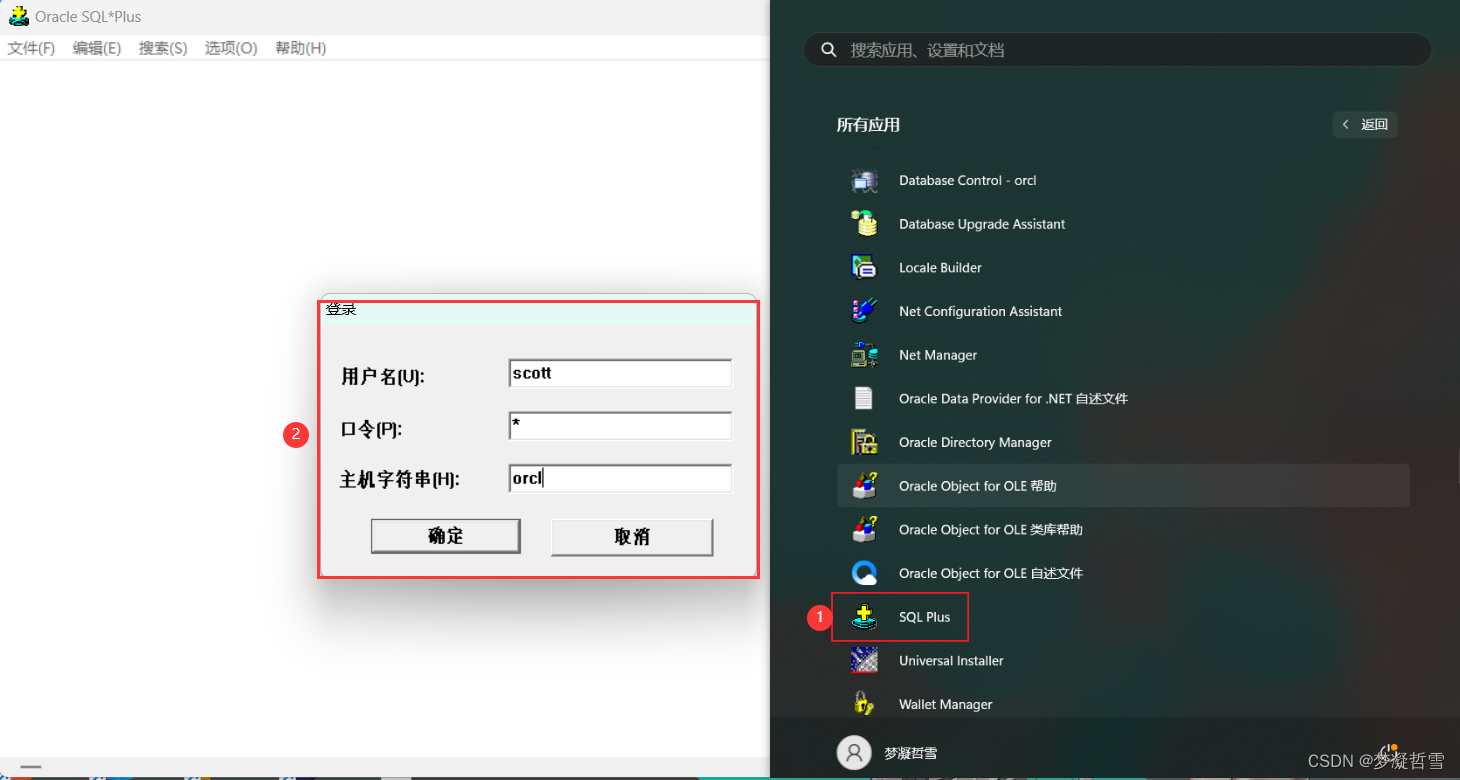
Task: Open the 文件(F) menu in SQL*Plus
Action: pyautogui.click(x=30, y=47)
